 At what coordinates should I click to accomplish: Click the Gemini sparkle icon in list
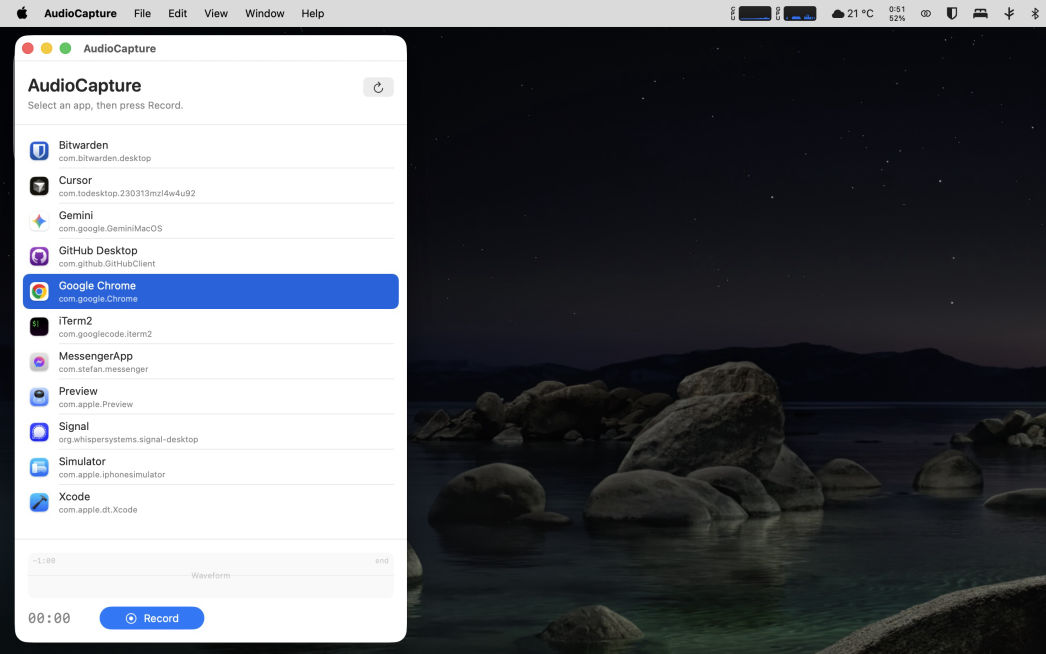39,221
